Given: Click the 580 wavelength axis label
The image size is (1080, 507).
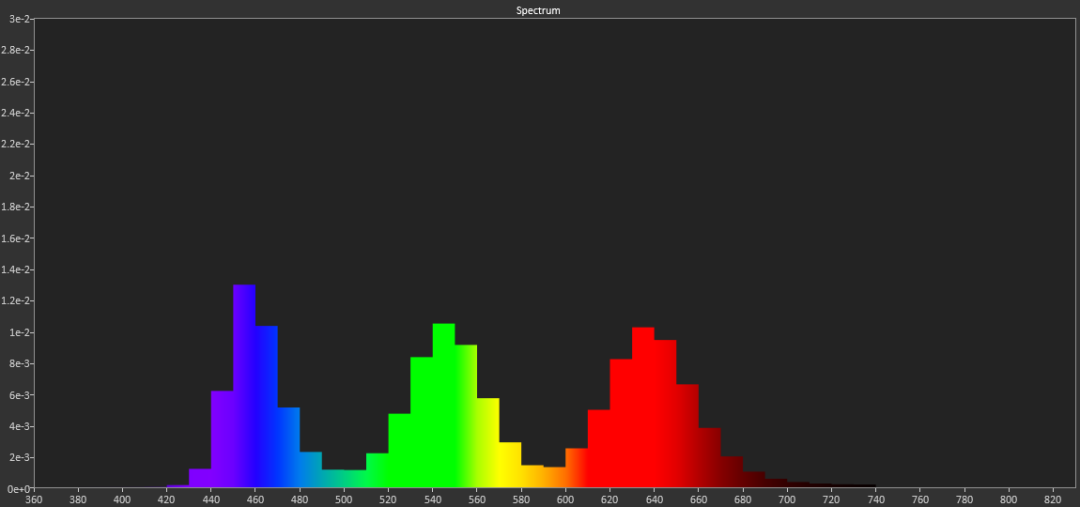Looking at the screenshot, I should [x=521, y=499].
